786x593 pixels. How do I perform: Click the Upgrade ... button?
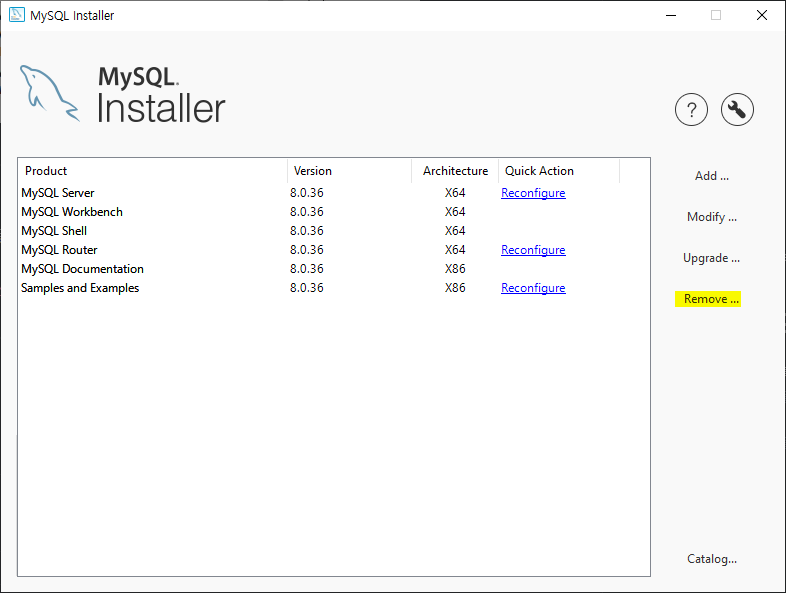[x=711, y=258]
